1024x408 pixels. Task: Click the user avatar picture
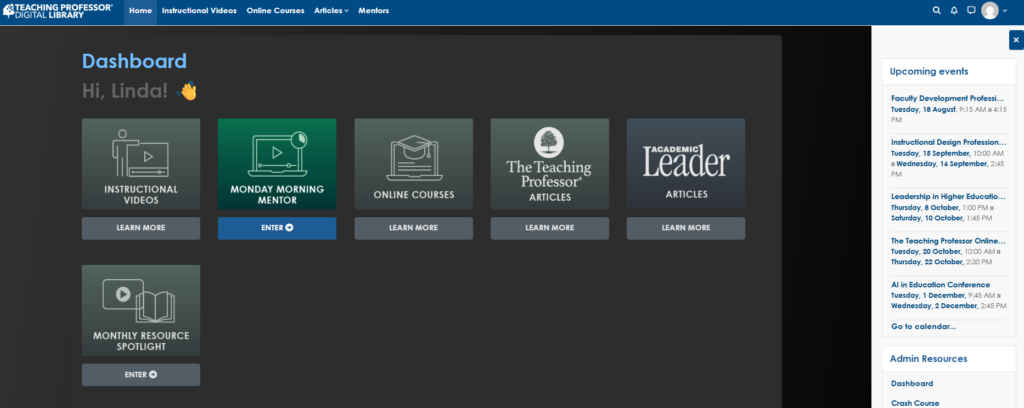click(990, 10)
